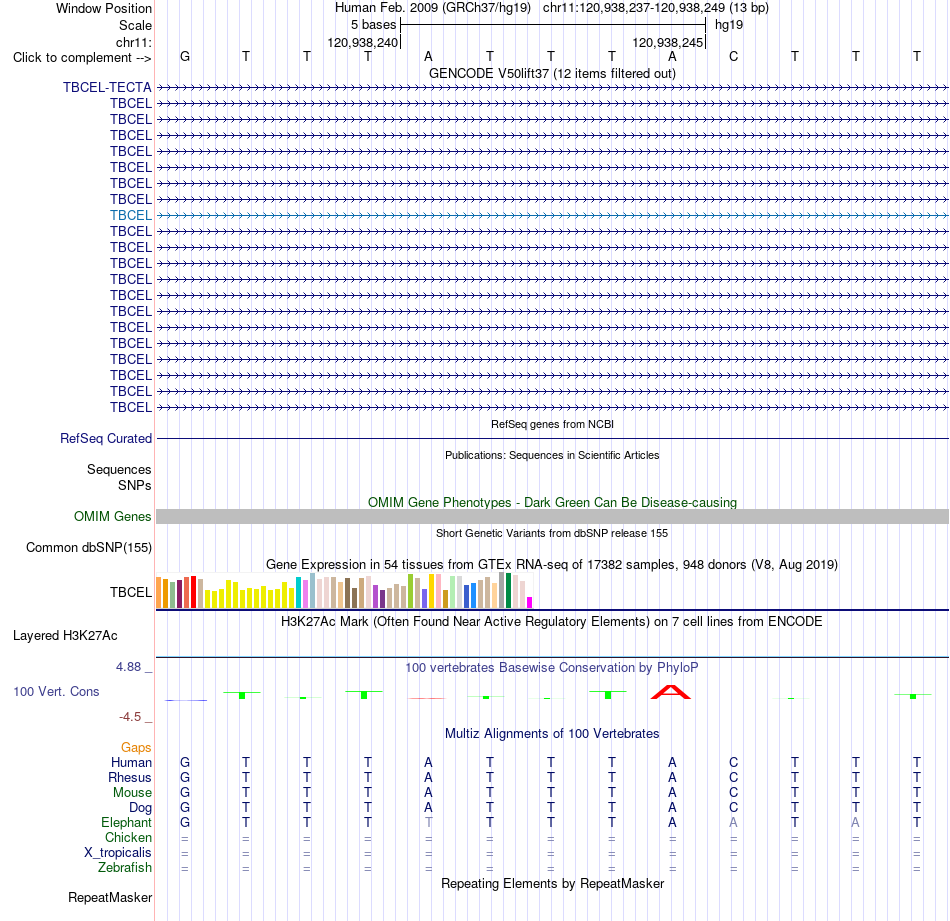The height and width of the screenshot is (921, 950).
Task: Click the orange Gaps label
Action: (x=136, y=748)
